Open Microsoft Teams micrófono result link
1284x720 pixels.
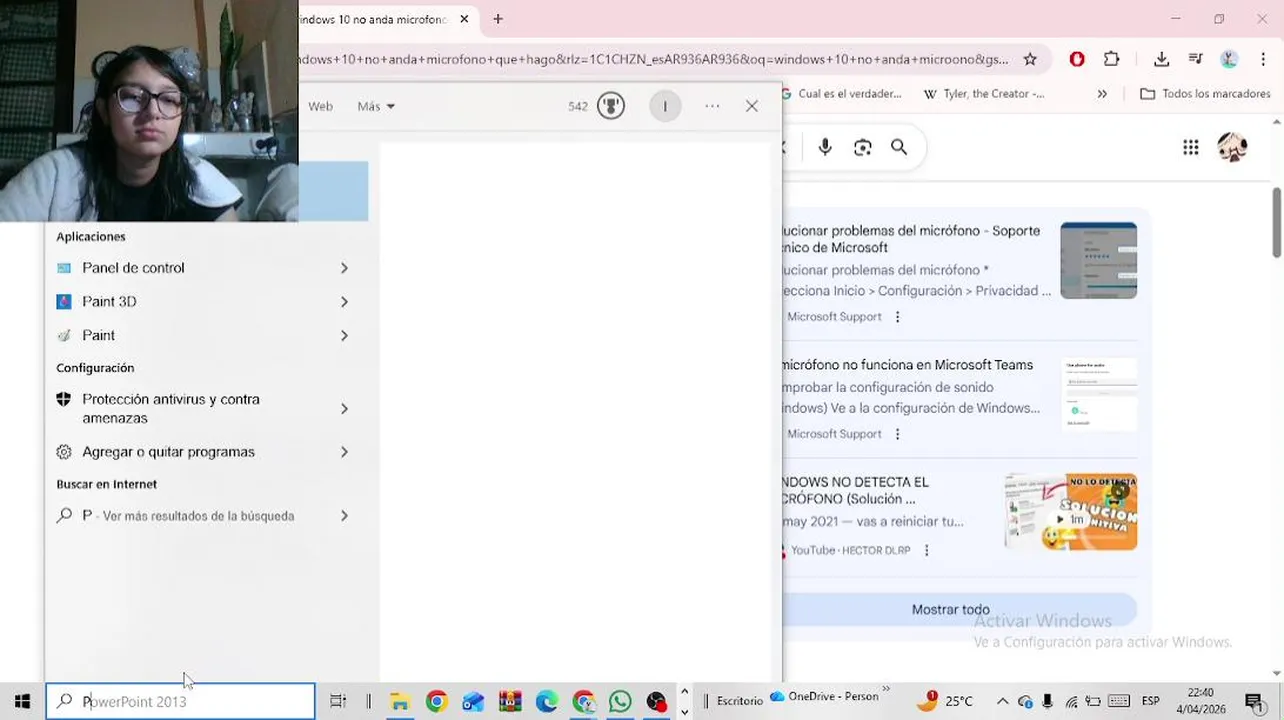point(907,365)
